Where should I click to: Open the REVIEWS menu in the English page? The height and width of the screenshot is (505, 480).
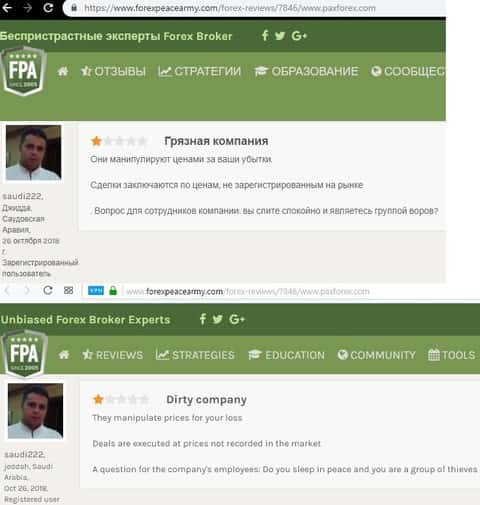click(x=113, y=355)
